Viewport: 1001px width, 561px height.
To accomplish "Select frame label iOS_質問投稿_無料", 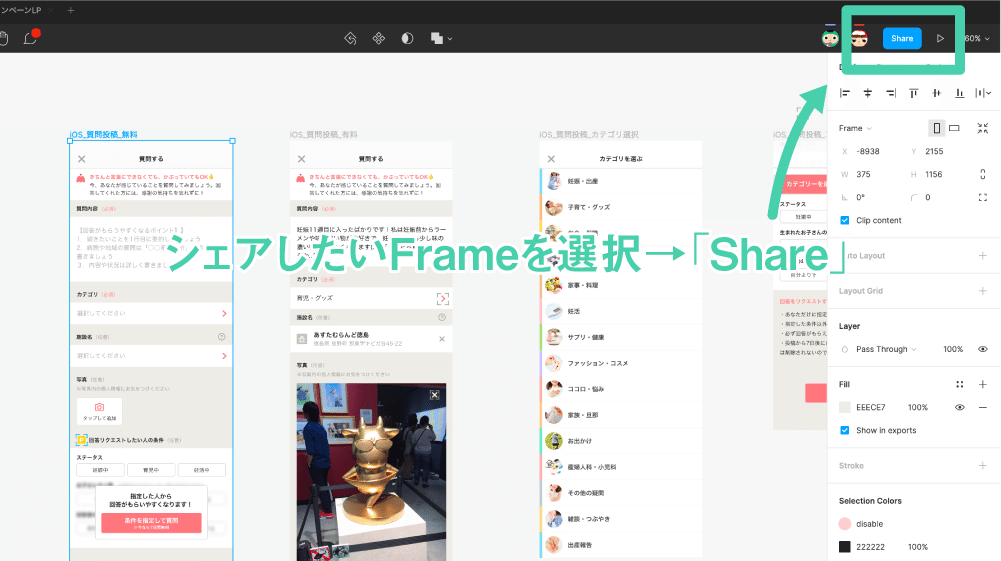I will 103,135.
